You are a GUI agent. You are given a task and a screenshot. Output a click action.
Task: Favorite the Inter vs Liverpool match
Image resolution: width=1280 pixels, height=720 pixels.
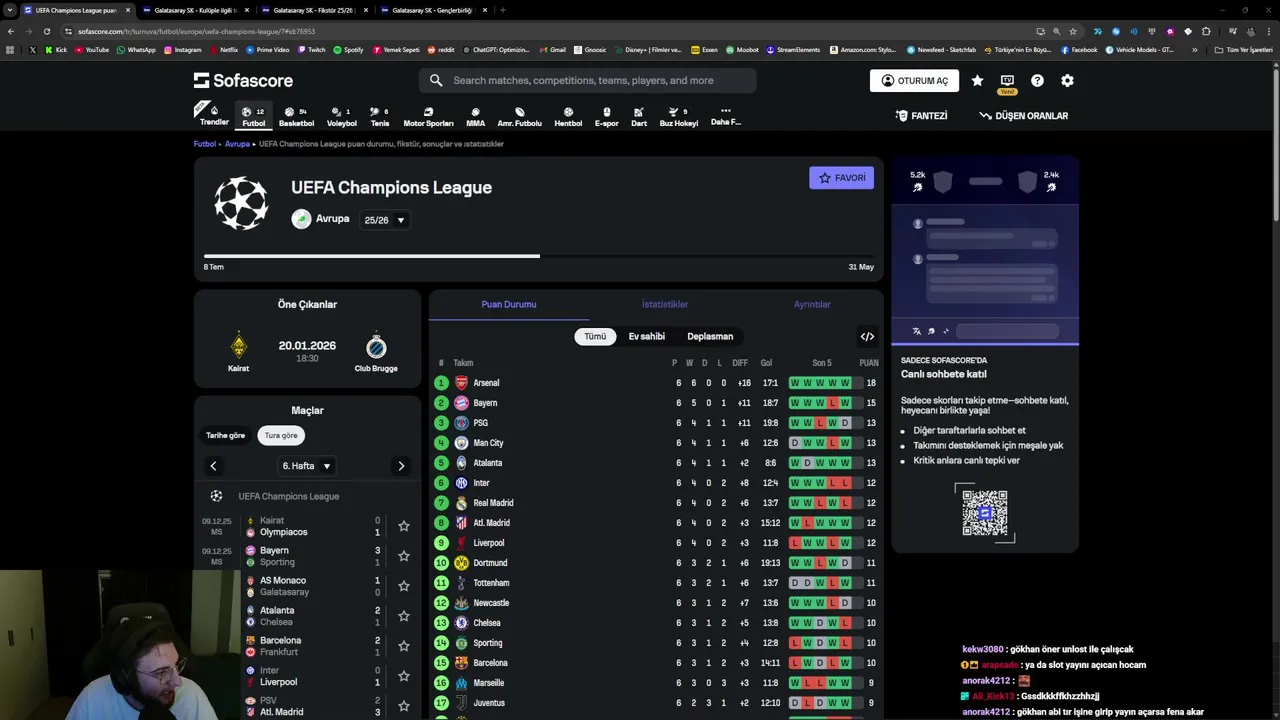click(404, 676)
